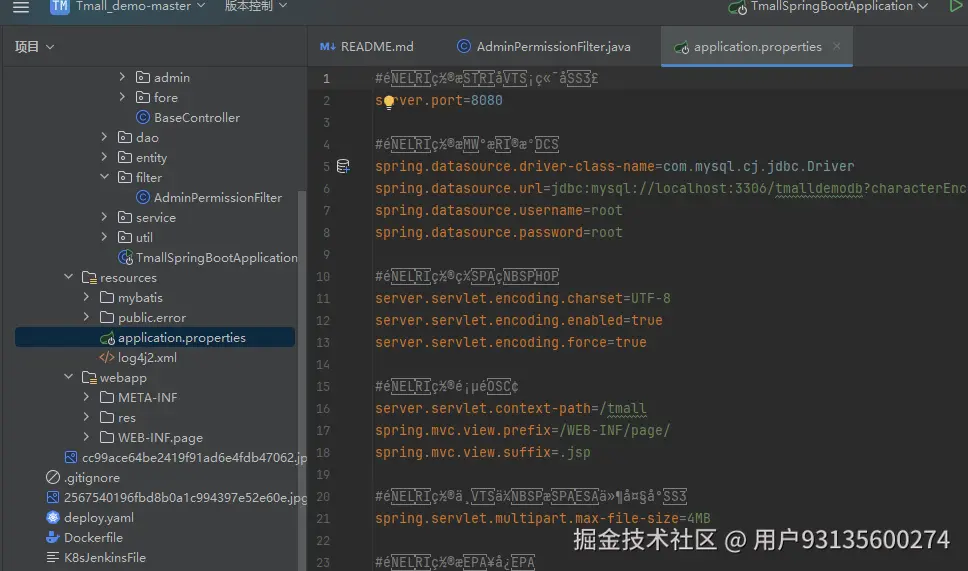Expand the WEB-INF.page folder
This screenshot has height=571, width=968.
click(86, 437)
